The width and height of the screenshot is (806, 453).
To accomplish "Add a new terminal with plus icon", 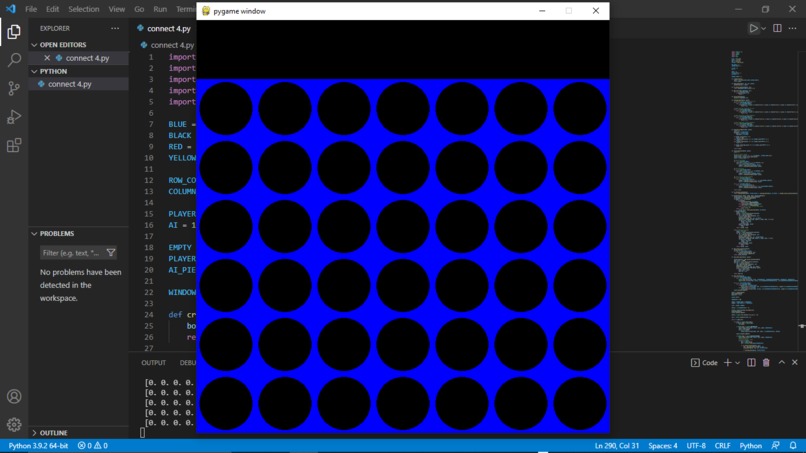I will pos(727,363).
